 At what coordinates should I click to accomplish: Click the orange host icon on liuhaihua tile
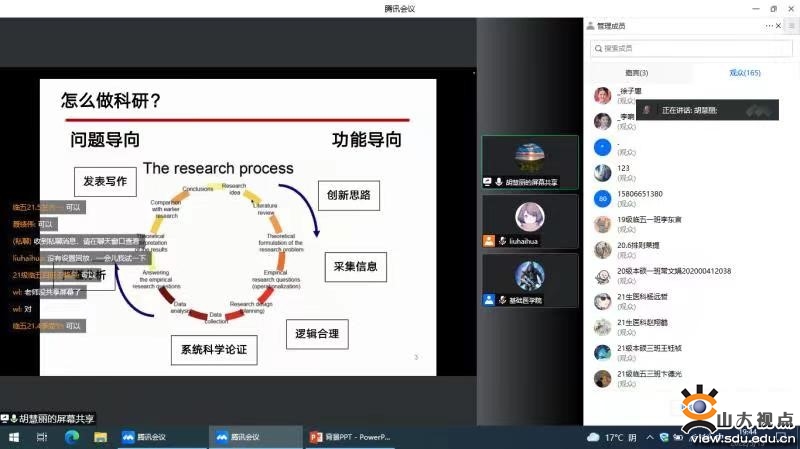coord(489,241)
